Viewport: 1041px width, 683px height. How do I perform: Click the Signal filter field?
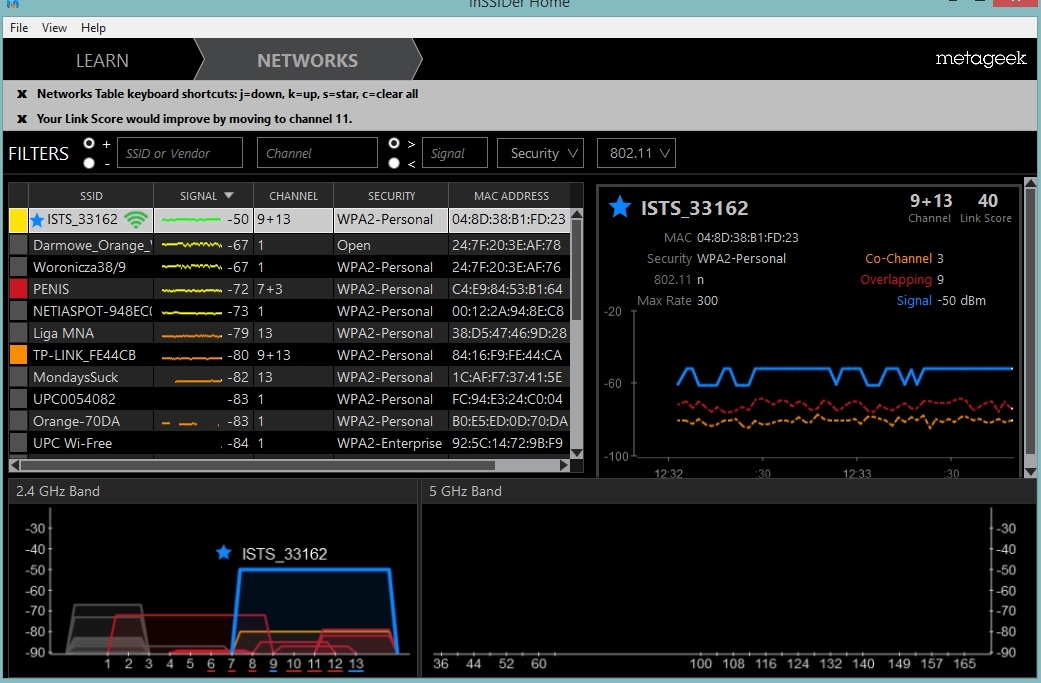coord(455,153)
